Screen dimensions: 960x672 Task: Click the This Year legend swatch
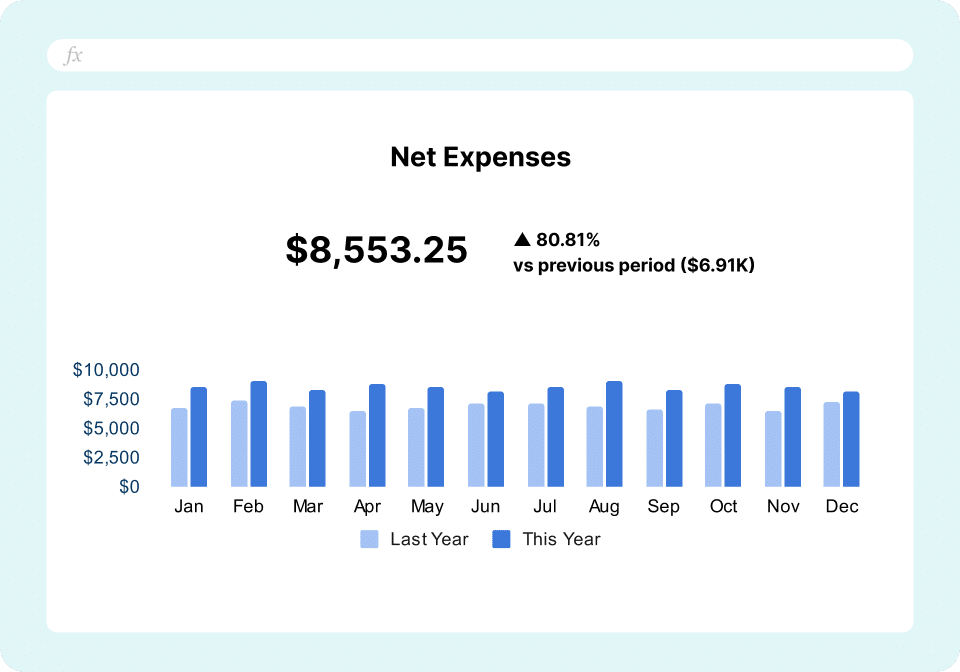pyautogui.click(x=501, y=539)
